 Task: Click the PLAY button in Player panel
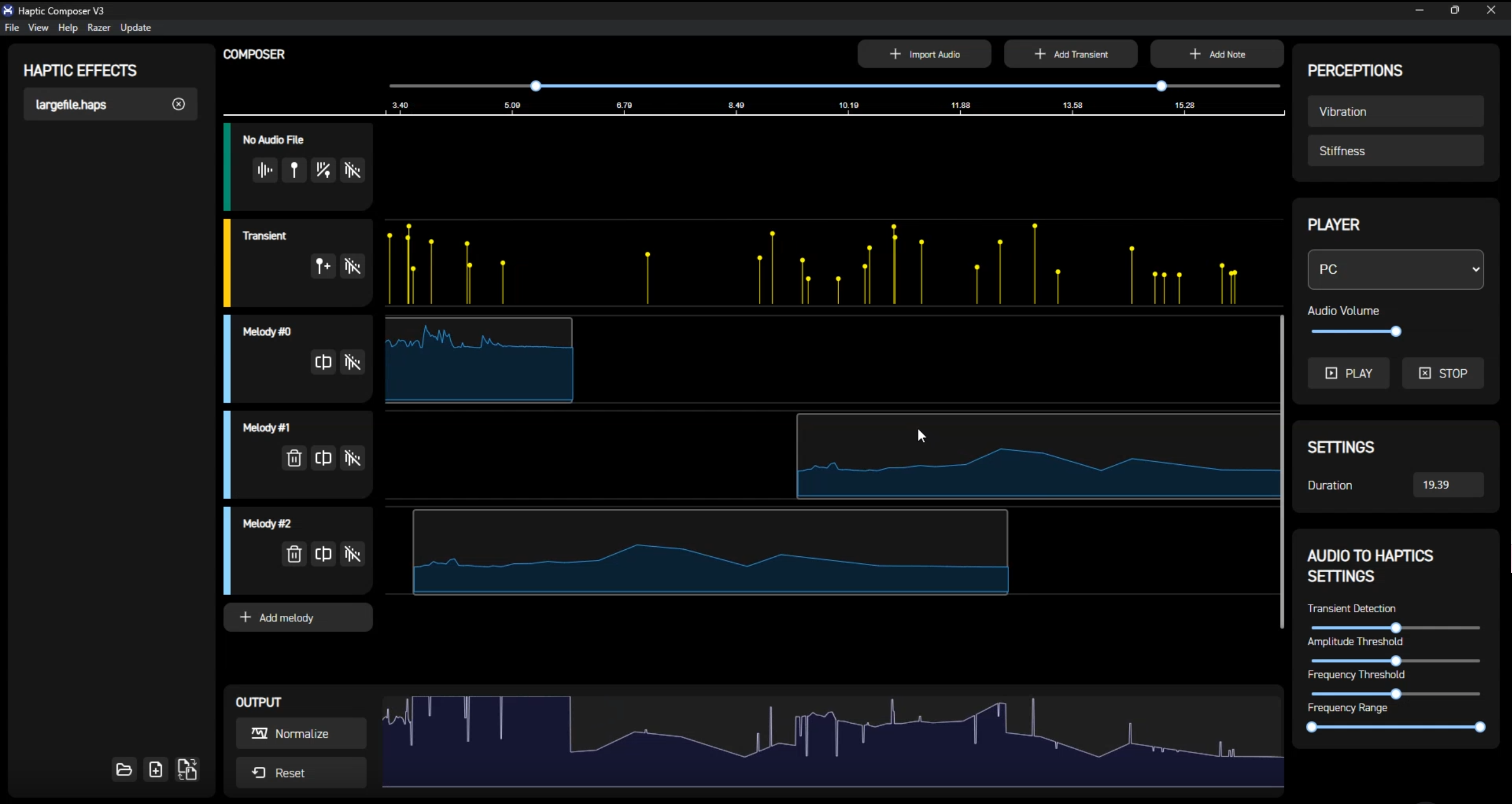click(x=1349, y=373)
